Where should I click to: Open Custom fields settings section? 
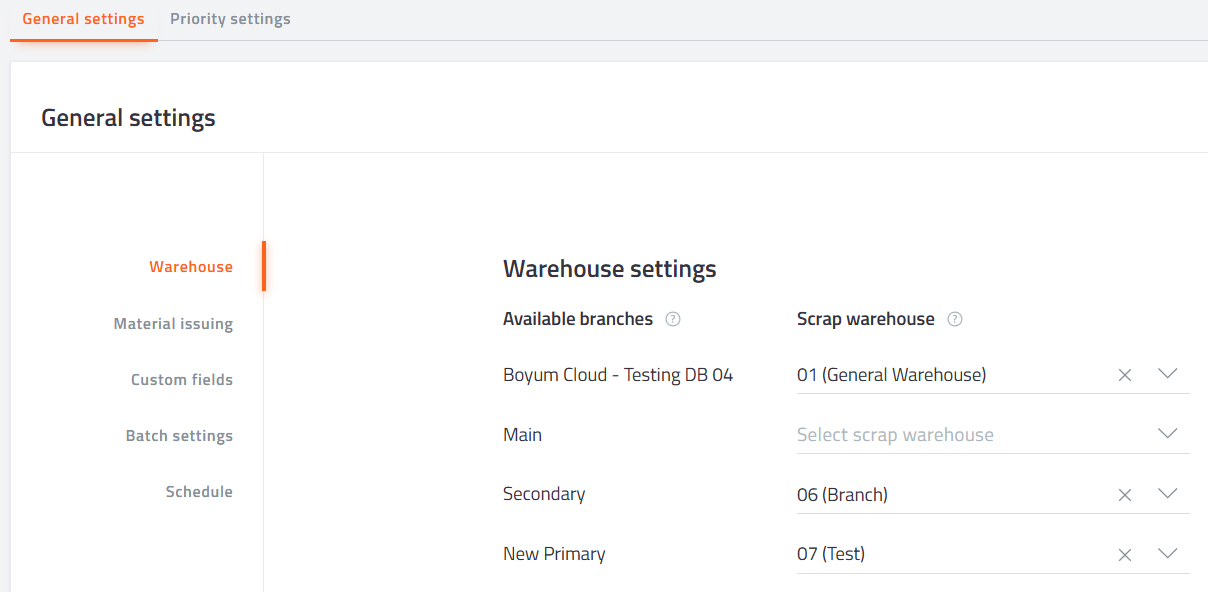click(182, 380)
